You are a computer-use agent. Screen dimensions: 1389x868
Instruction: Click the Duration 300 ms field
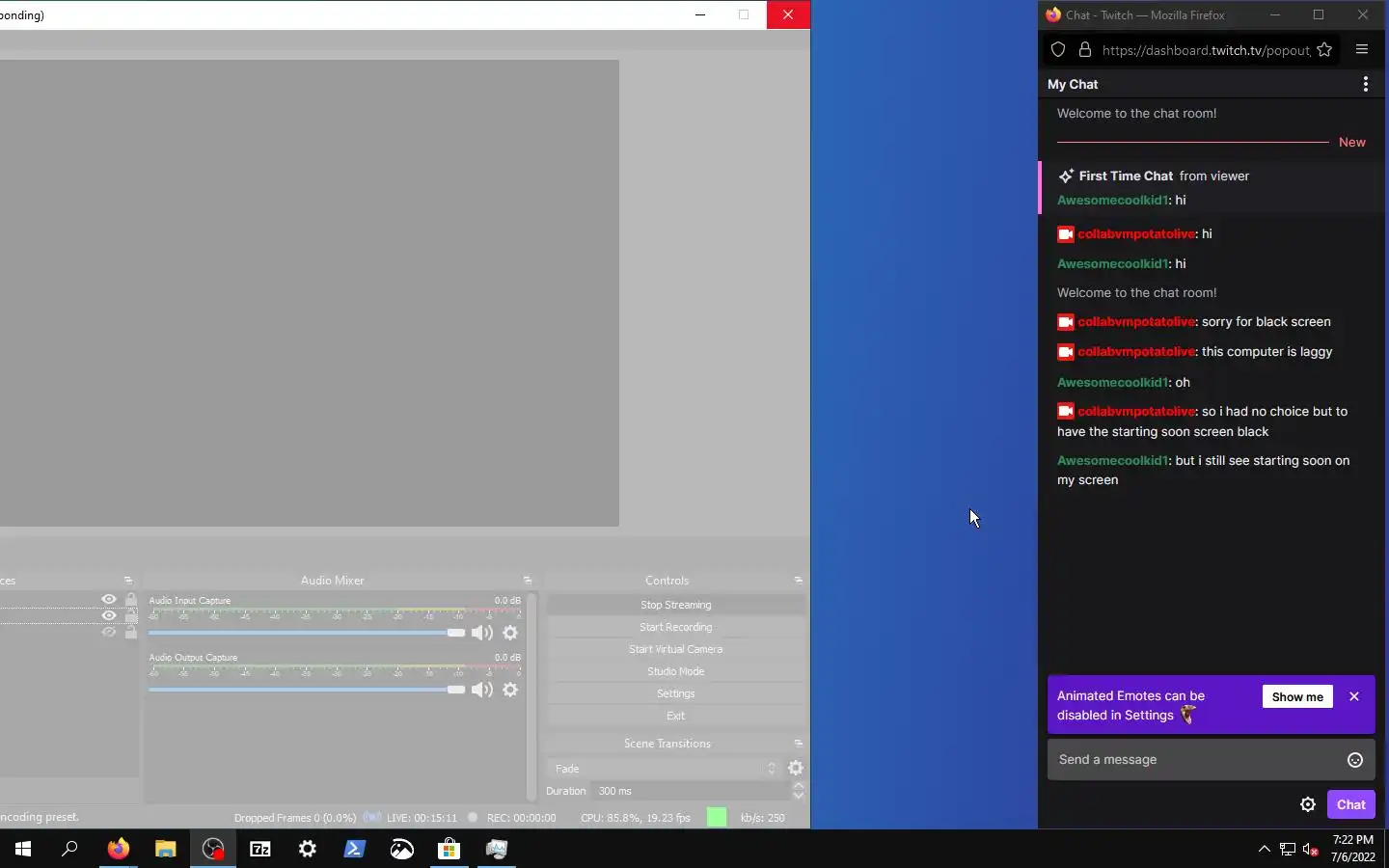(x=691, y=791)
